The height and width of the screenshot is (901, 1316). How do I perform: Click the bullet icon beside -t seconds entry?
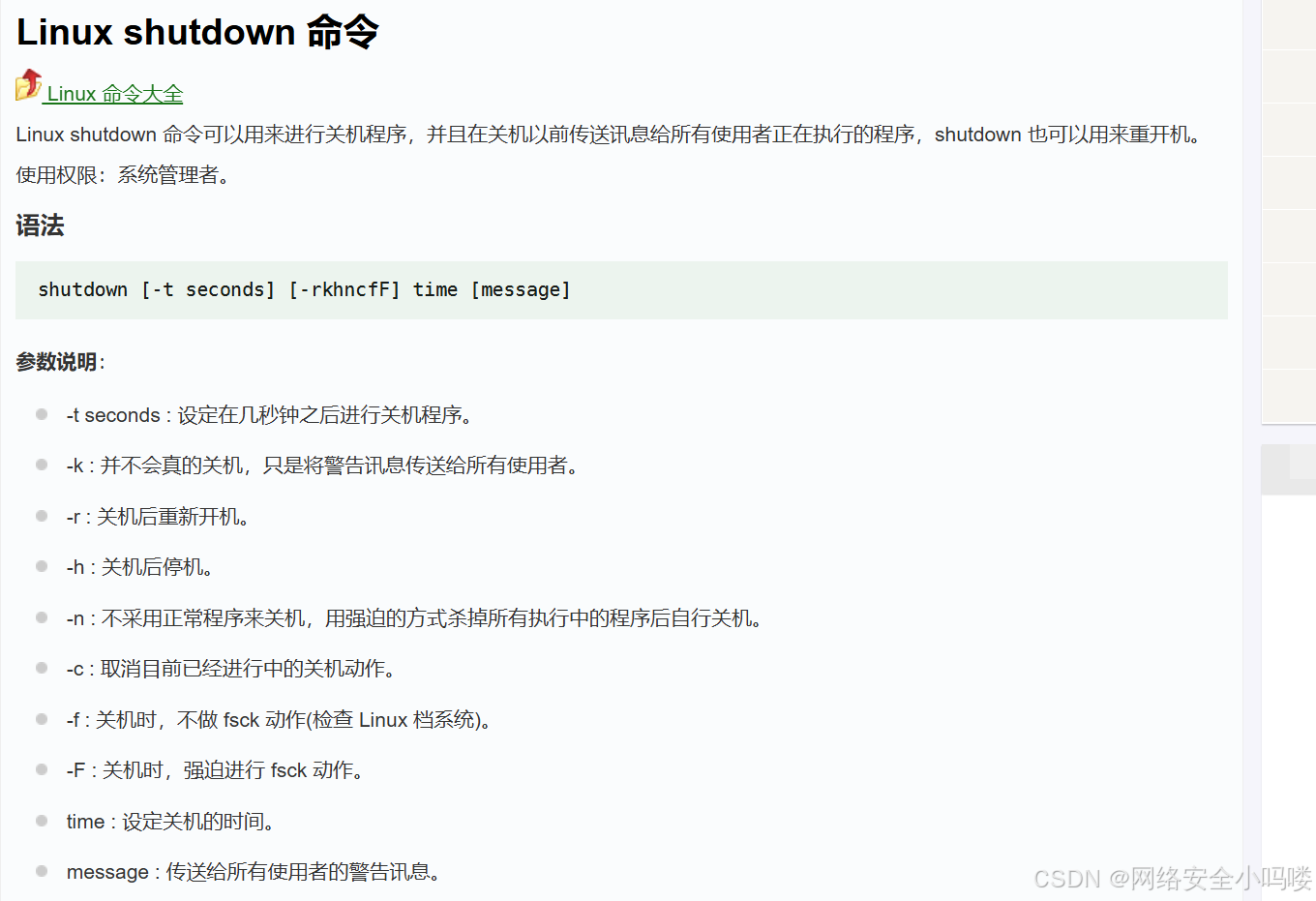(x=41, y=413)
